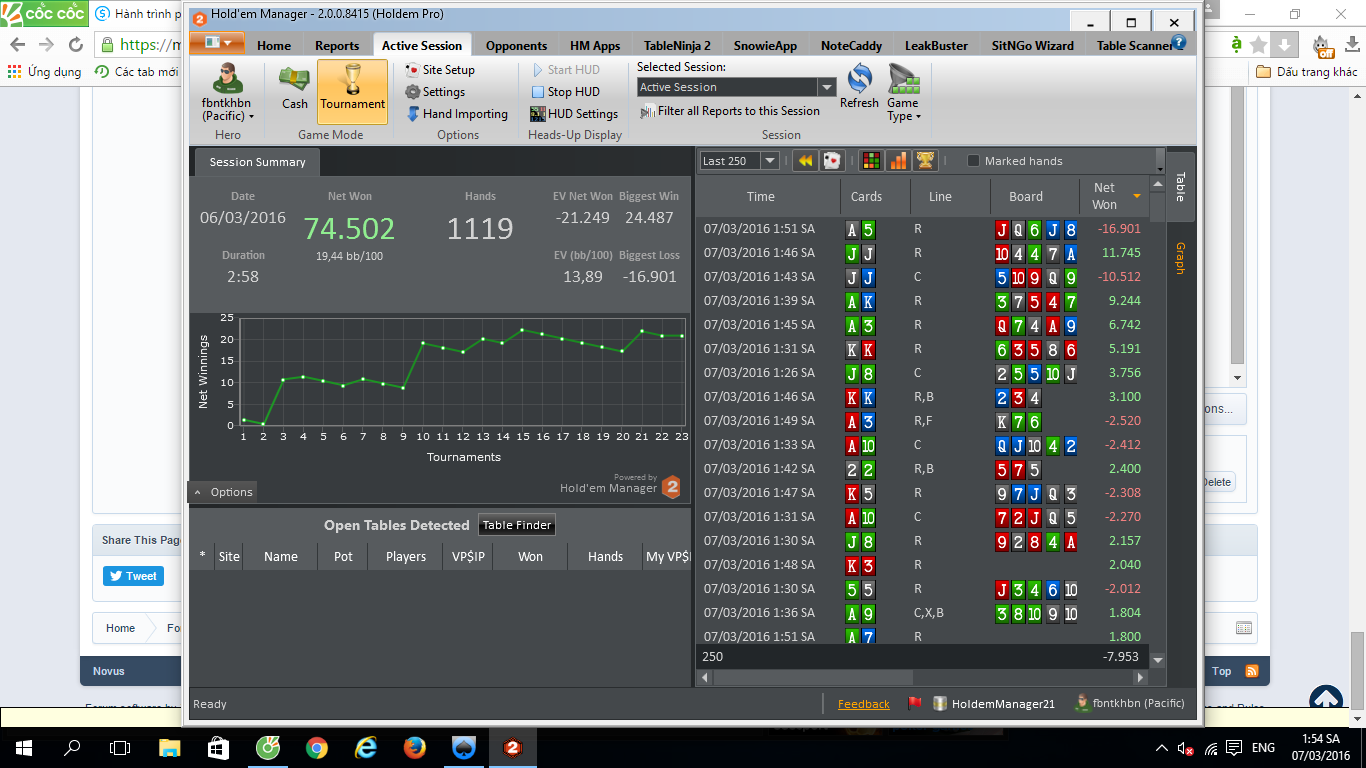The image size is (1366, 768).
Task: Click the Table Finder button
Action: tap(517, 525)
